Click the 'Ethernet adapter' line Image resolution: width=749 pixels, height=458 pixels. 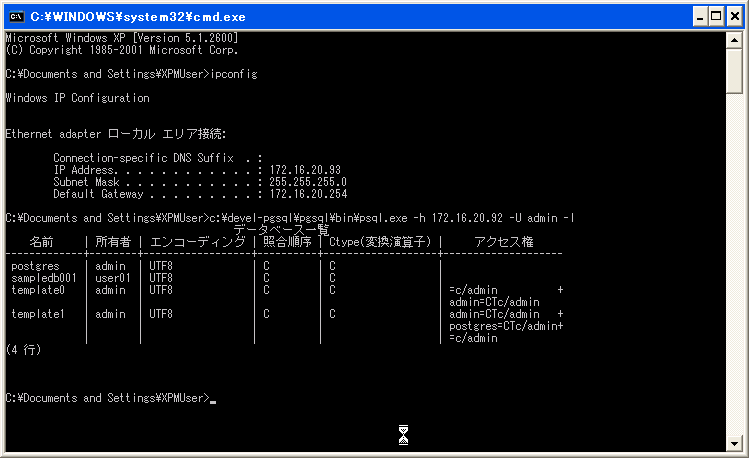[x=116, y=134]
